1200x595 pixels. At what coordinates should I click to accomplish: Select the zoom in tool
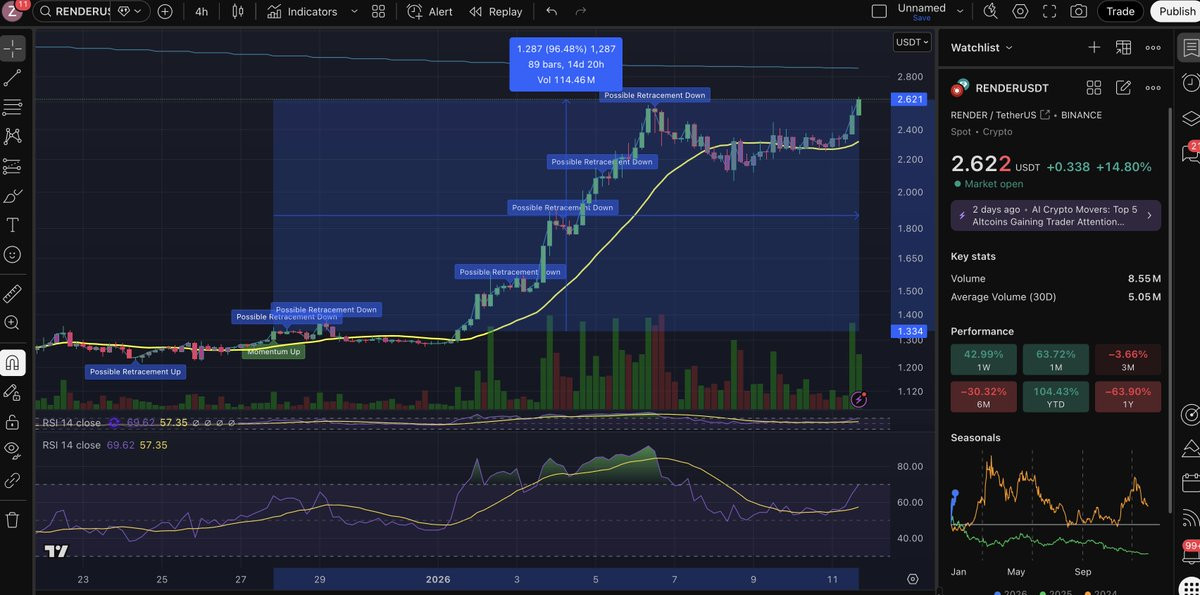tap(13, 323)
